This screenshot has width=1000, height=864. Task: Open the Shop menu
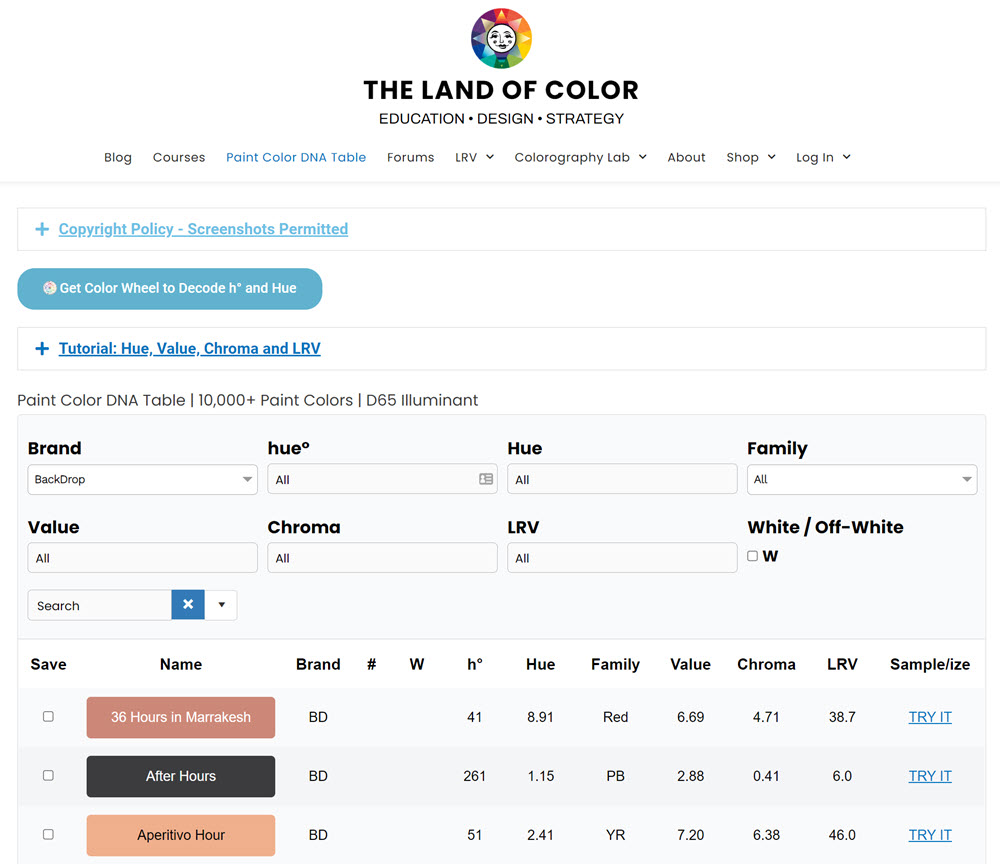click(751, 157)
